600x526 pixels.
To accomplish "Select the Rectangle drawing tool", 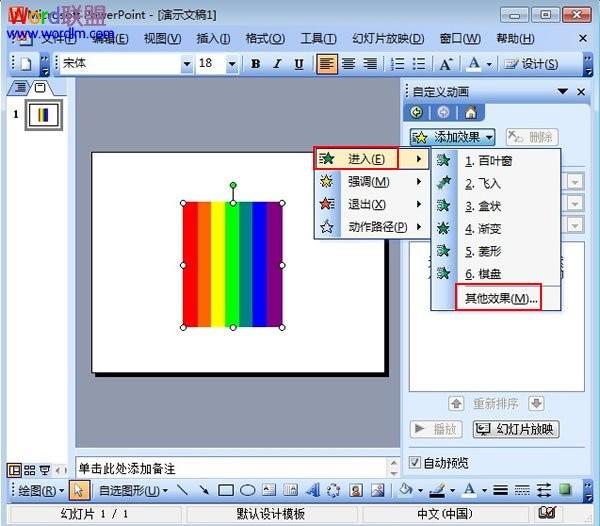I will [226, 490].
